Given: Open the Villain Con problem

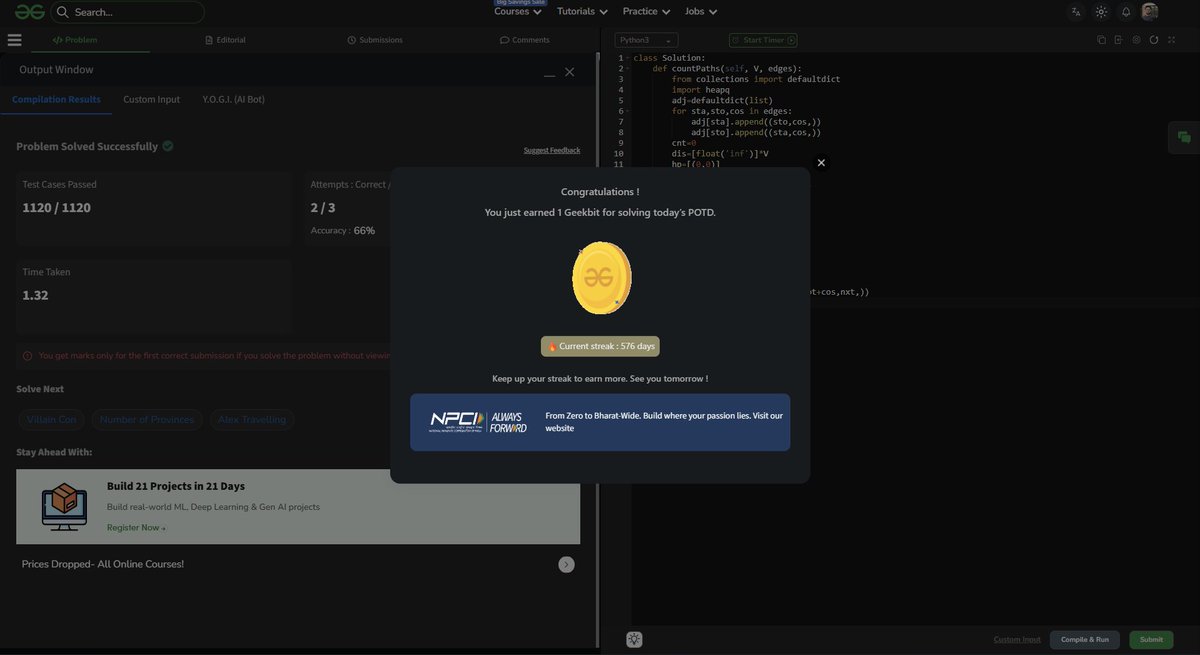Looking at the screenshot, I should pos(53,420).
